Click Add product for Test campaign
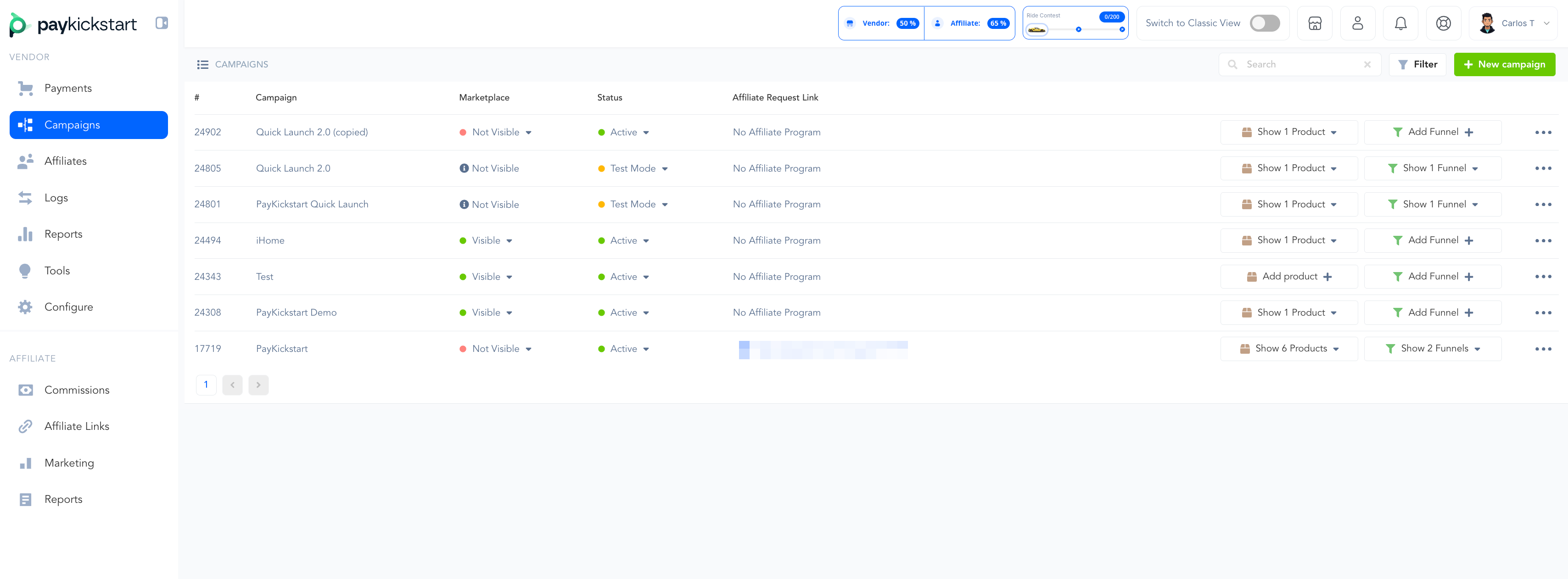Image resolution: width=1568 pixels, height=579 pixels. point(1288,277)
